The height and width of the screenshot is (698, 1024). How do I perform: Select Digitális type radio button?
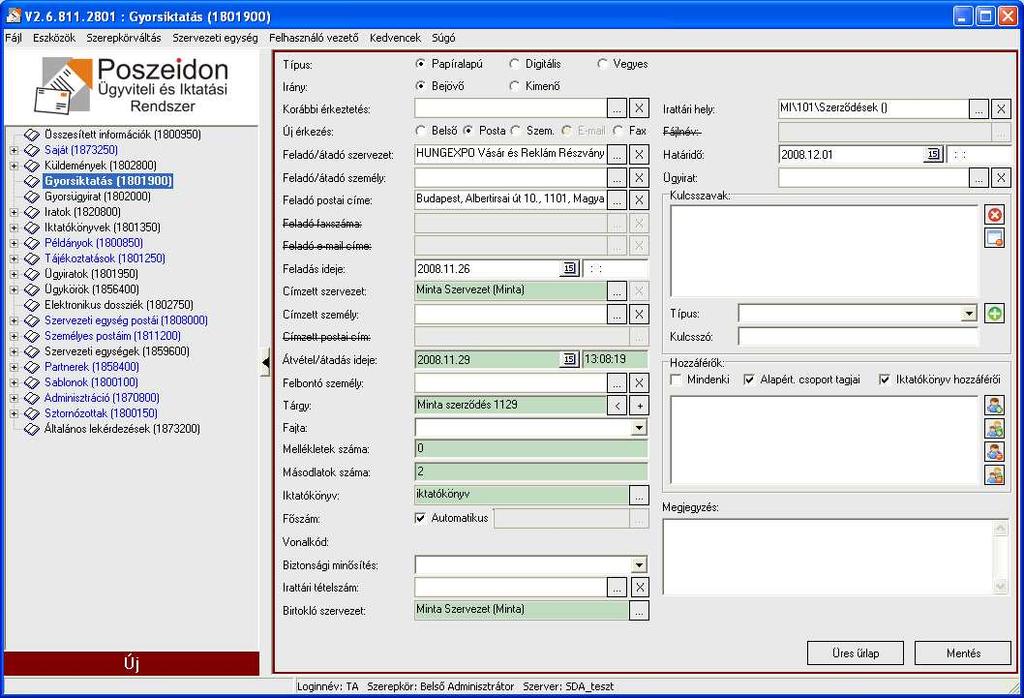[x=515, y=64]
